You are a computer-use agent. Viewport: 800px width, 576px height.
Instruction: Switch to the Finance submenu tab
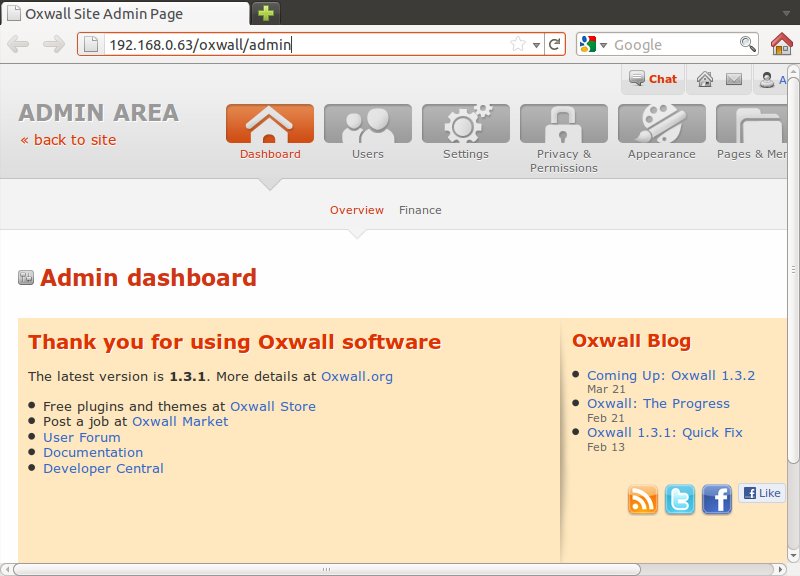tap(420, 210)
